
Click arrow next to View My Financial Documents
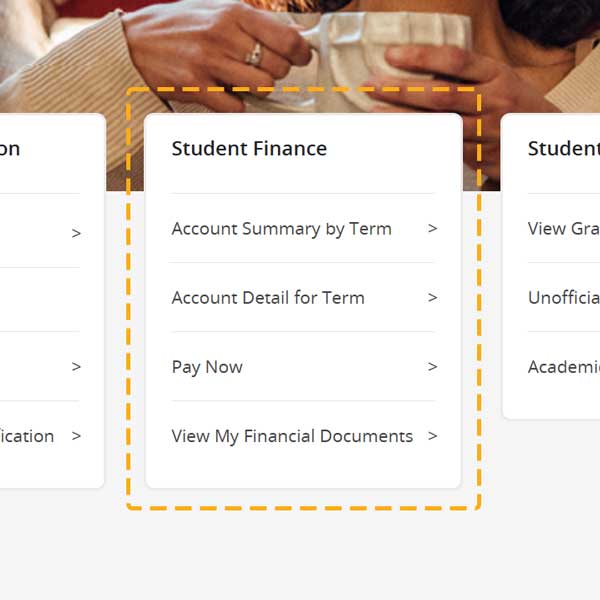432,436
